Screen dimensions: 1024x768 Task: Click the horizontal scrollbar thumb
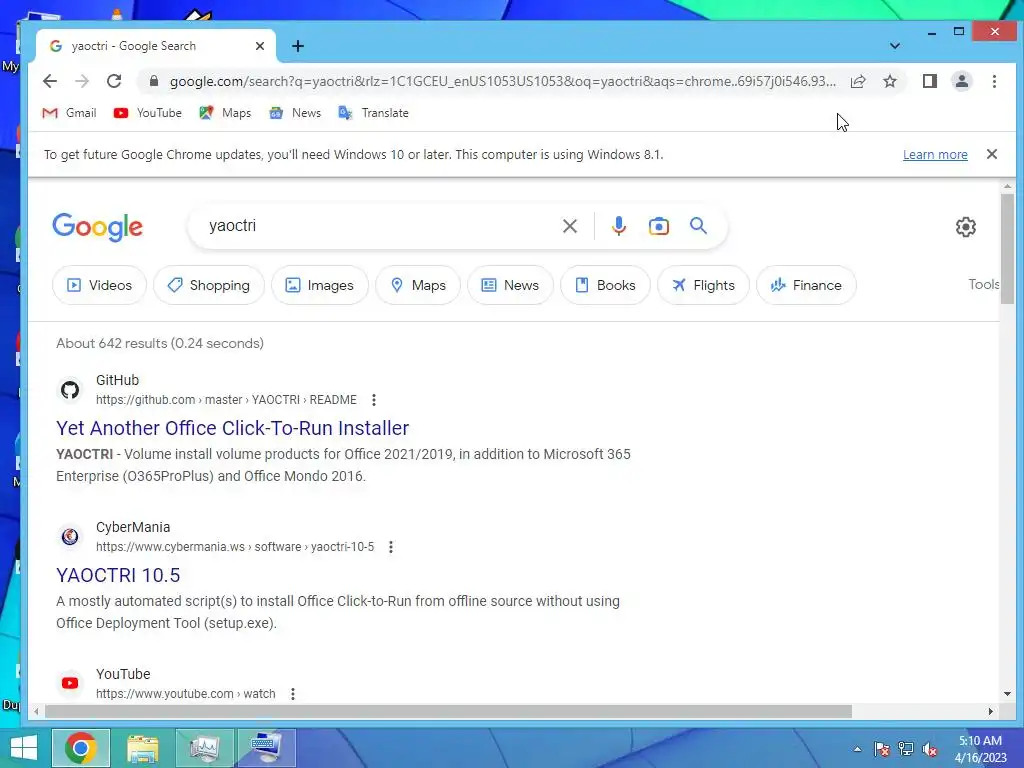point(448,711)
